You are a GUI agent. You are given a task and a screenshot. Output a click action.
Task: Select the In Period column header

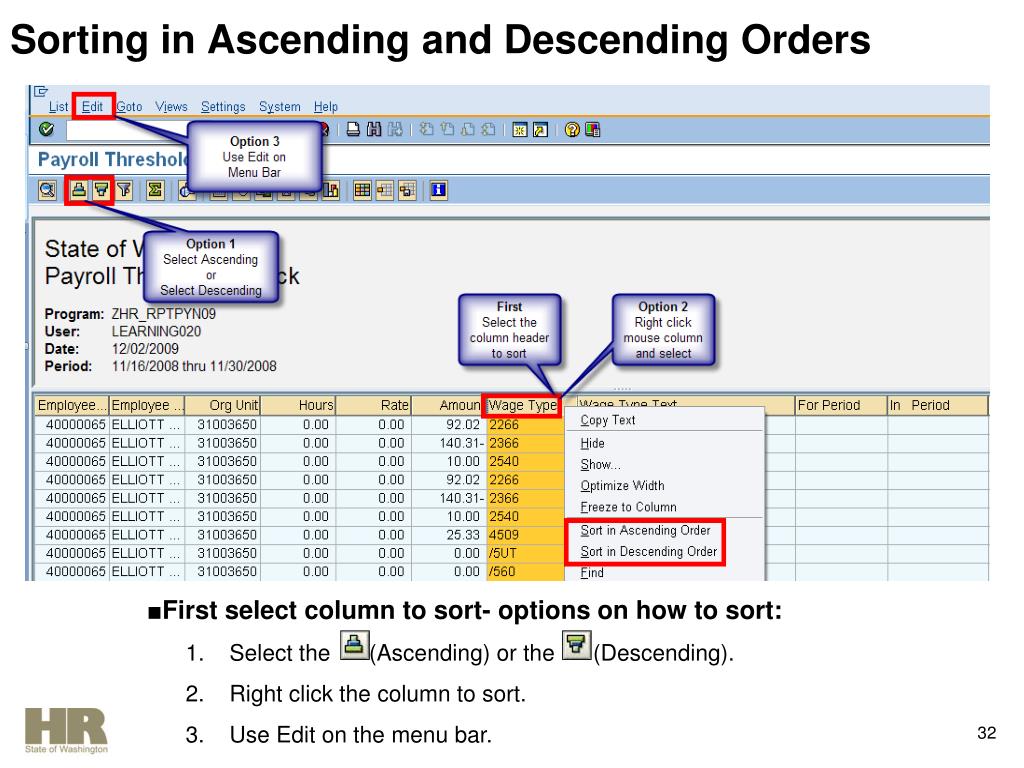point(937,406)
